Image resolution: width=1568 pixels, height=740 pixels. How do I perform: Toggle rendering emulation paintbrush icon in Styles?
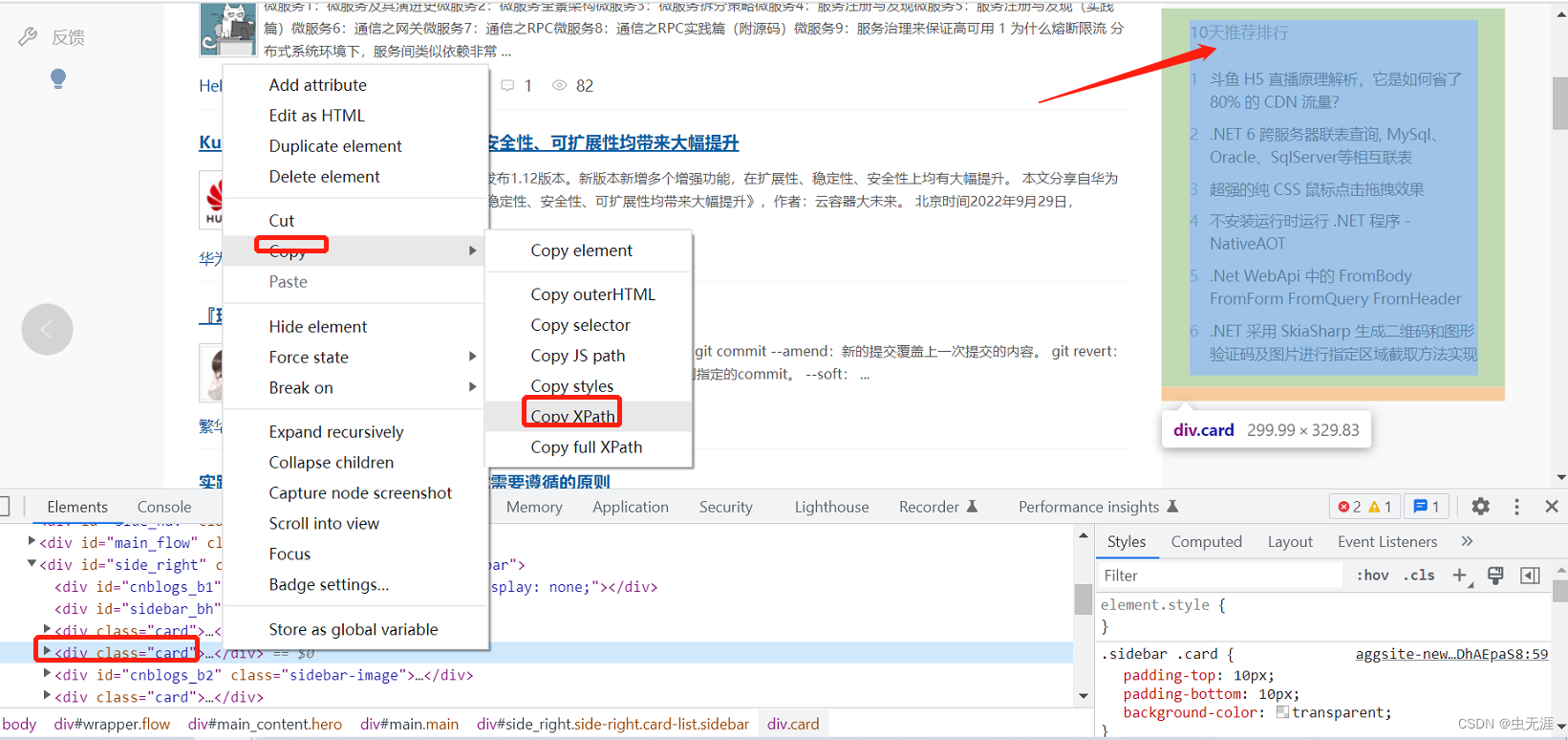[x=1495, y=576]
